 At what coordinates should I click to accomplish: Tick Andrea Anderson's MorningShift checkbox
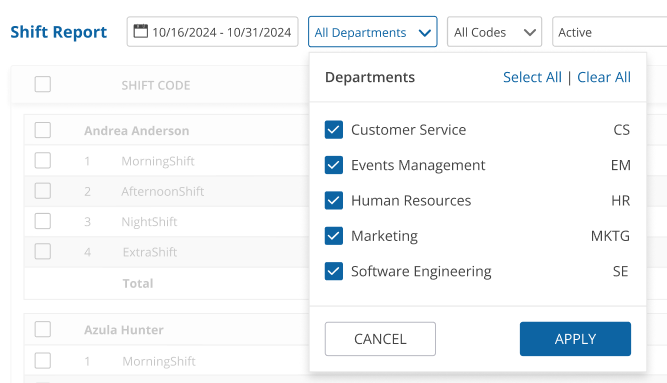point(43,161)
